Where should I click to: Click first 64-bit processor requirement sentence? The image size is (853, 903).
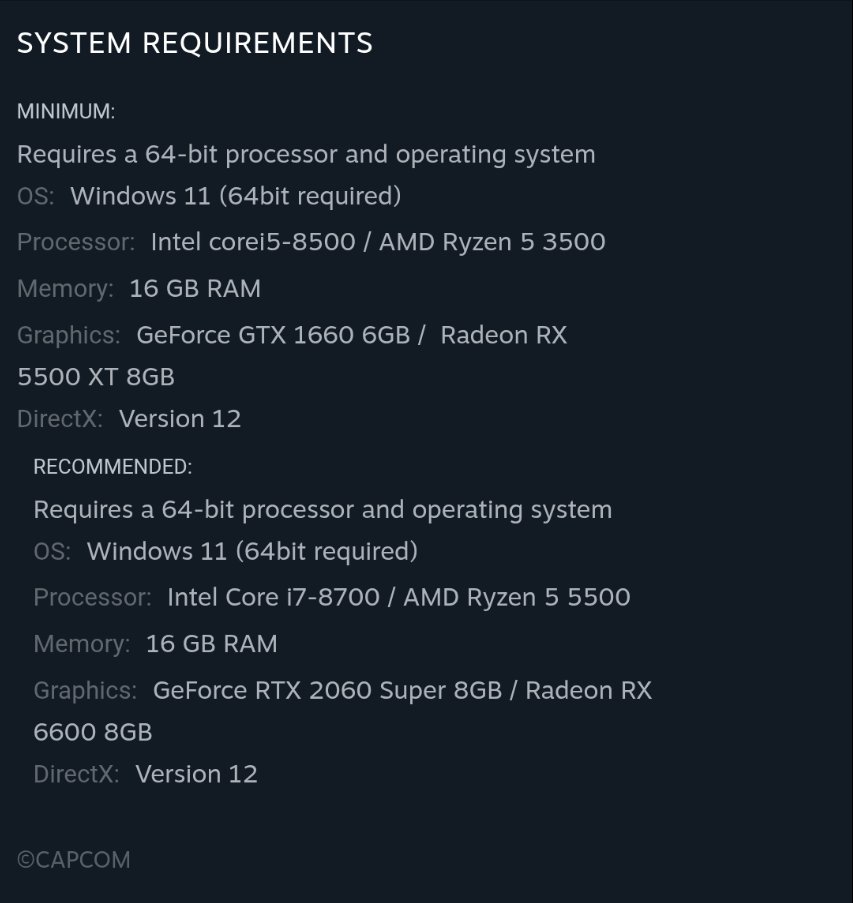pyautogui.click(x=306, y=155)
